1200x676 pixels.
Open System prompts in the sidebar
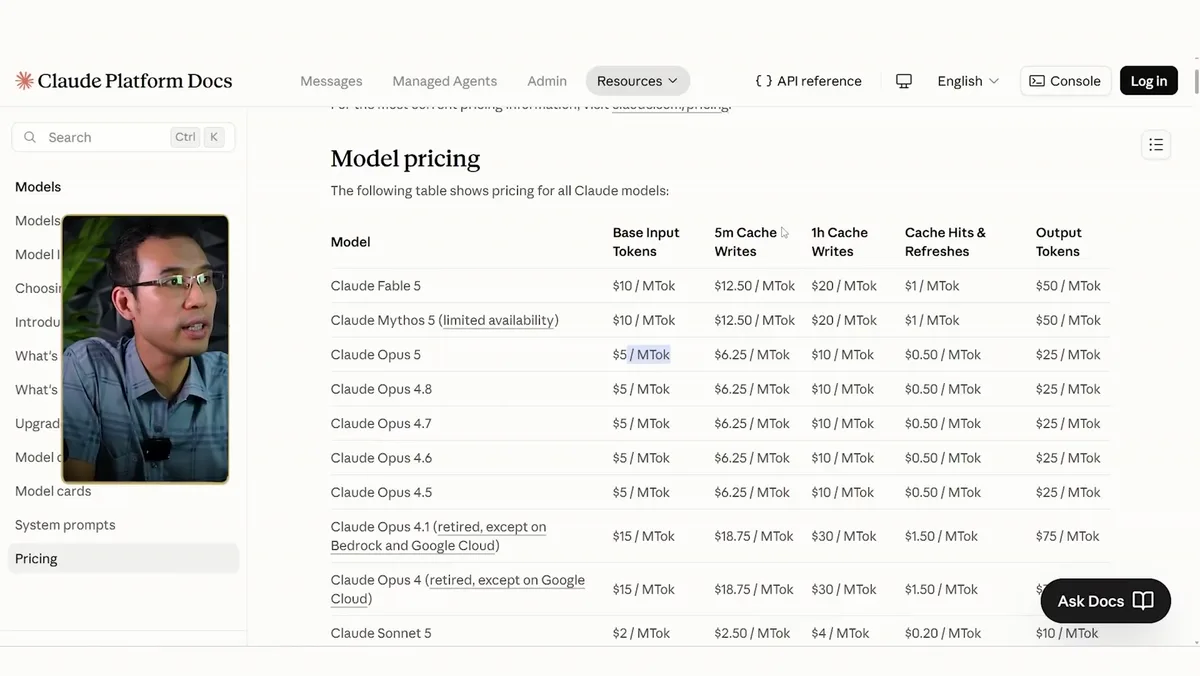pos(65,525)
